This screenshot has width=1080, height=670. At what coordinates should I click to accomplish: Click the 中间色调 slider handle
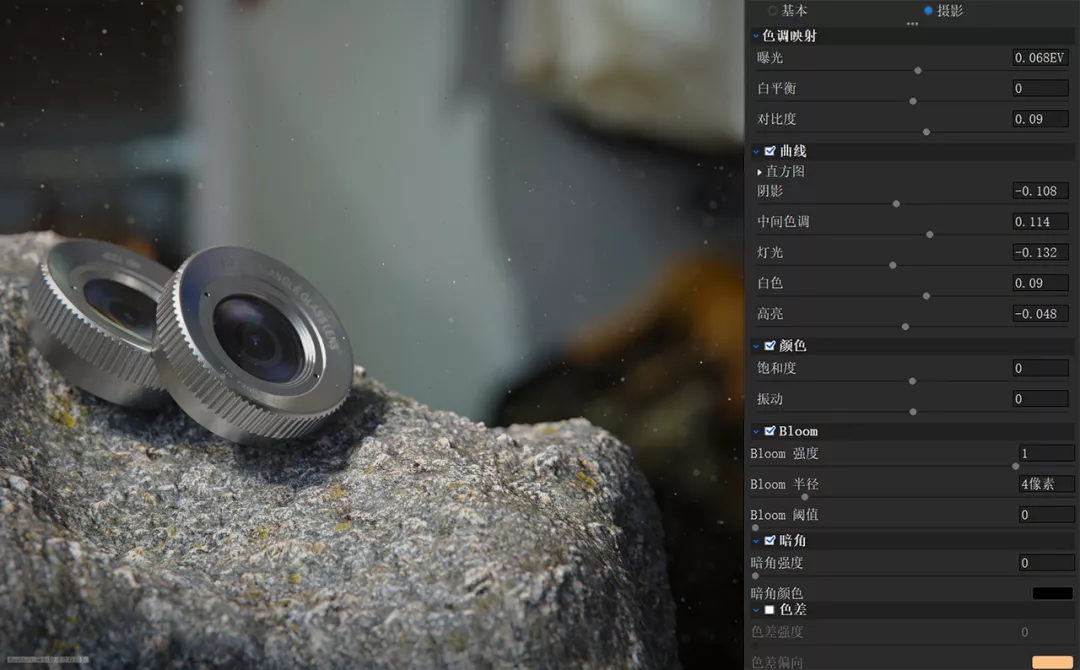(930, 234)
